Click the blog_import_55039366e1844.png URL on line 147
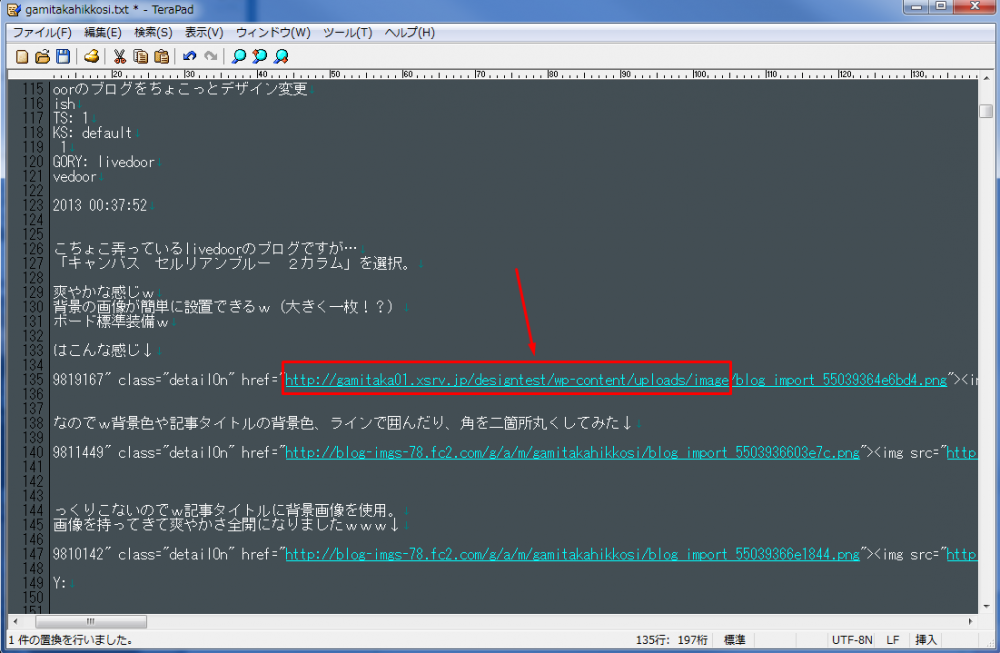This screenshot has width=1000, height=653. (x=572, y=554)
